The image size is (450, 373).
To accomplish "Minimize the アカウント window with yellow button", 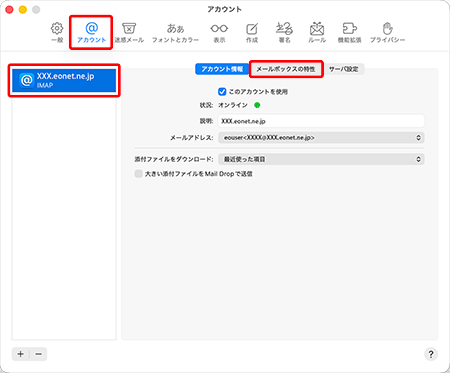I will tap(23, 10).
